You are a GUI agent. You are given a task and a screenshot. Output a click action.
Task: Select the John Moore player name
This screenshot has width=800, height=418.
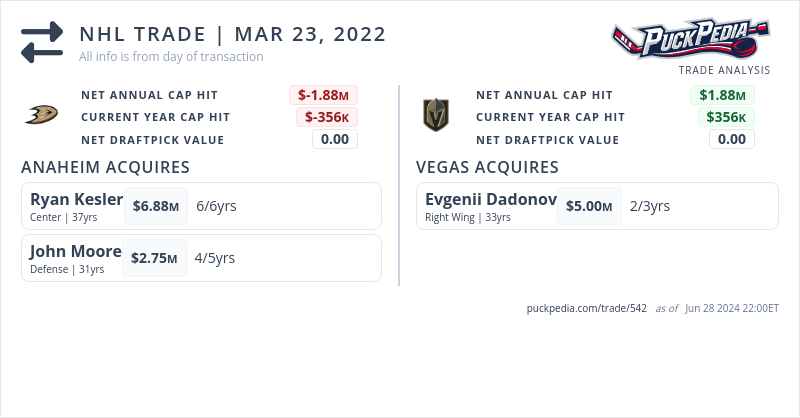(75, 251)
